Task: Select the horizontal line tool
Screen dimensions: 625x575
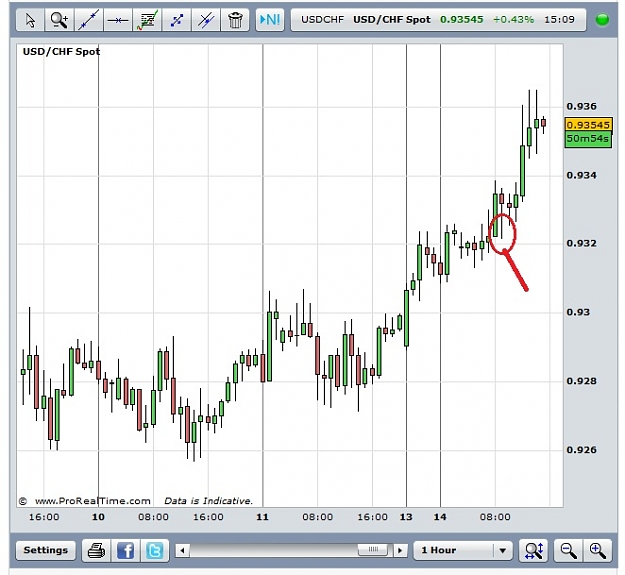Action: [118, 20]
